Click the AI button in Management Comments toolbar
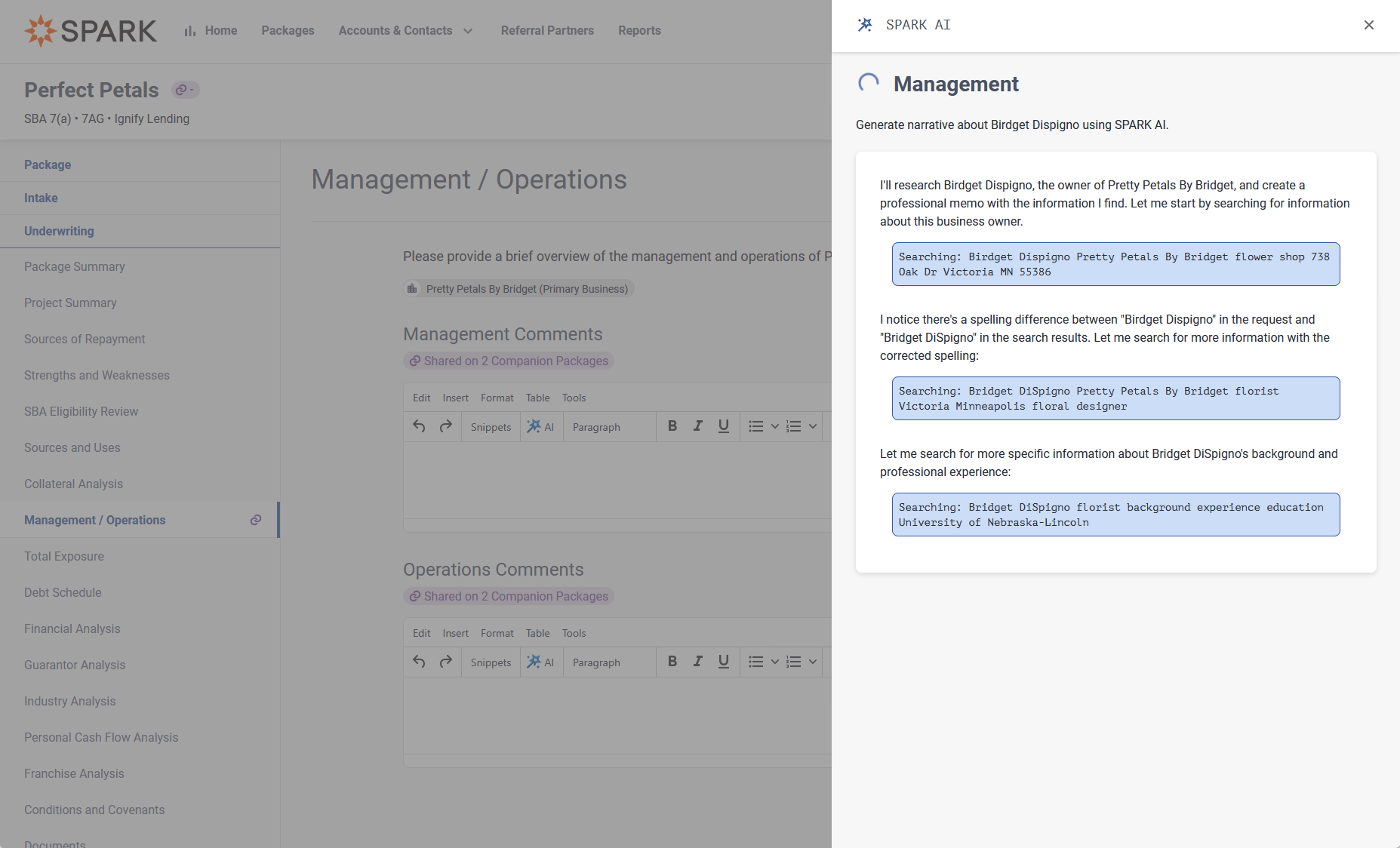Viewport: 1400px width, 848px height. click(541, 427)
